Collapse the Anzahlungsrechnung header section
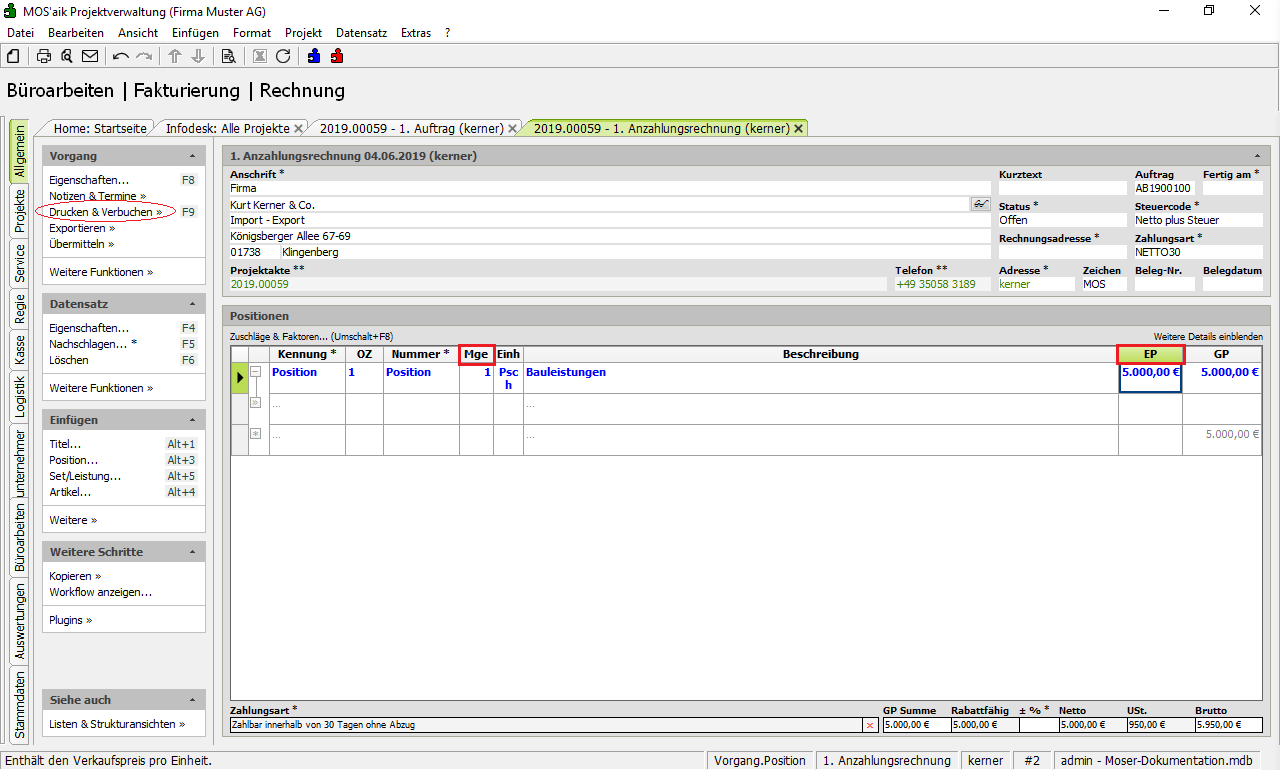1280x770 pixels. tap(1256, 157)
